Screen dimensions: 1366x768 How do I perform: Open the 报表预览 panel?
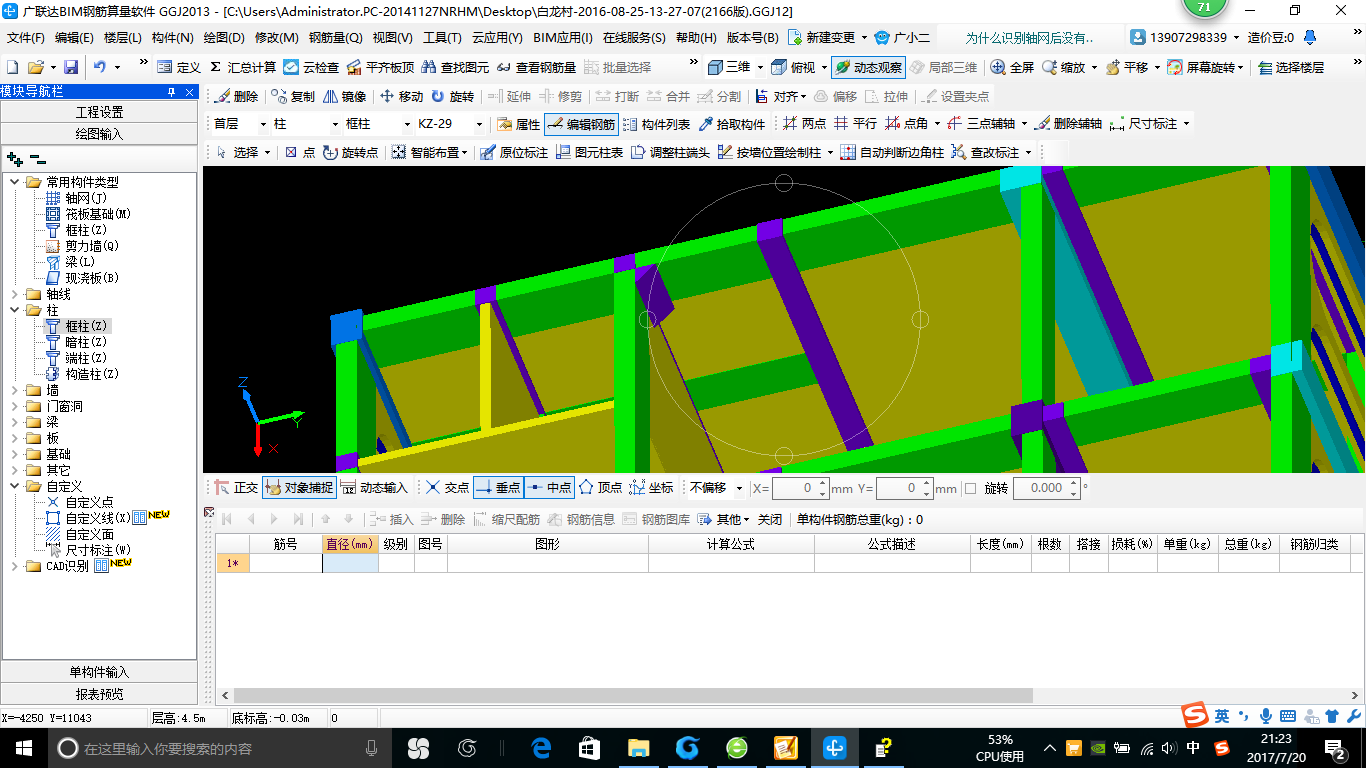coord(100,694)
